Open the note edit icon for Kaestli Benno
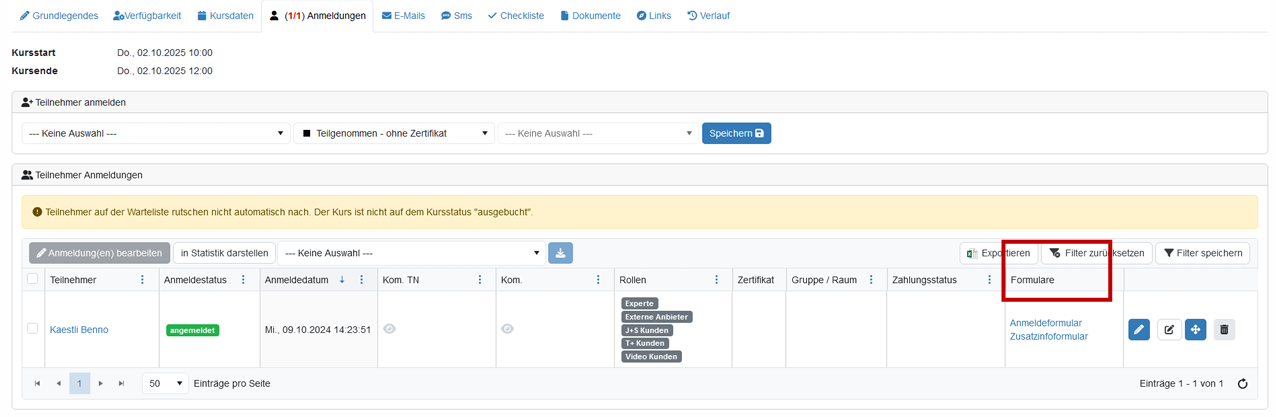 [x=1169, y=329]
